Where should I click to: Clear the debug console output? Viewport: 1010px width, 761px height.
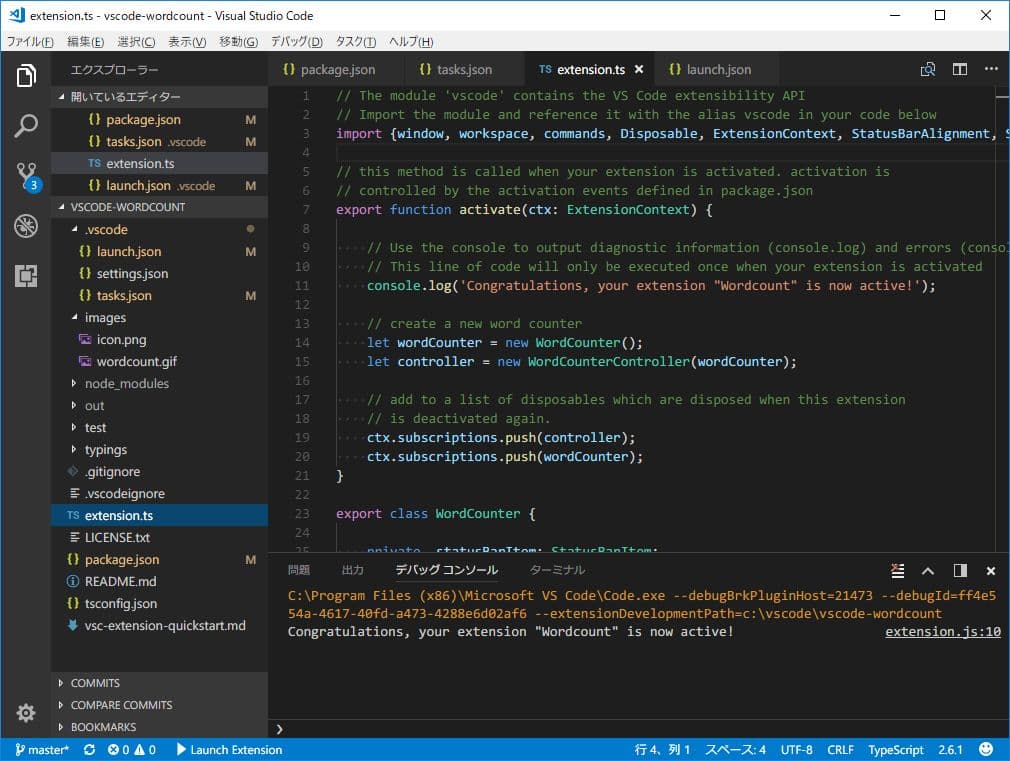[897, 570]
